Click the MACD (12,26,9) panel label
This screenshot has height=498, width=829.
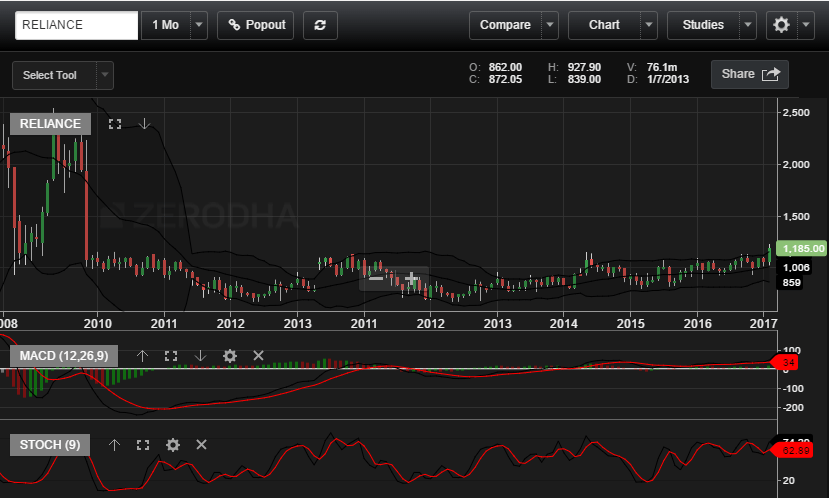tap(64, 356)
